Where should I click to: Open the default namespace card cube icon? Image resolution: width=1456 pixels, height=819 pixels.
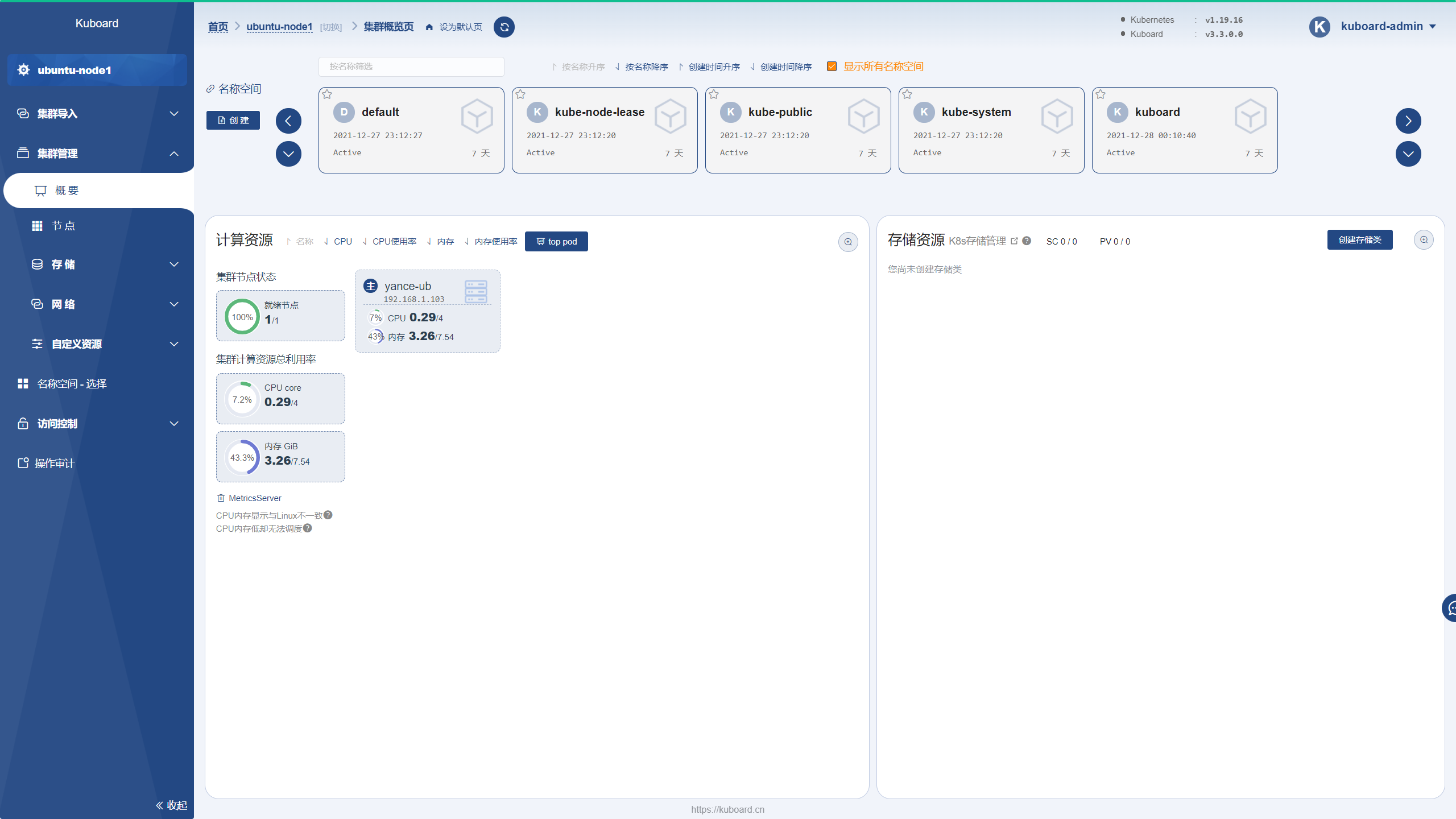477,116
